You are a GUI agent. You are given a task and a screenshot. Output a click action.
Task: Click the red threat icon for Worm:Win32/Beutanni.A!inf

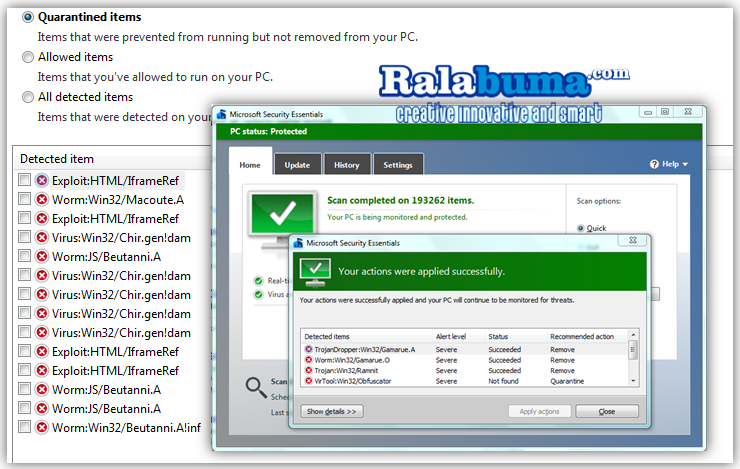click(42, 427)
